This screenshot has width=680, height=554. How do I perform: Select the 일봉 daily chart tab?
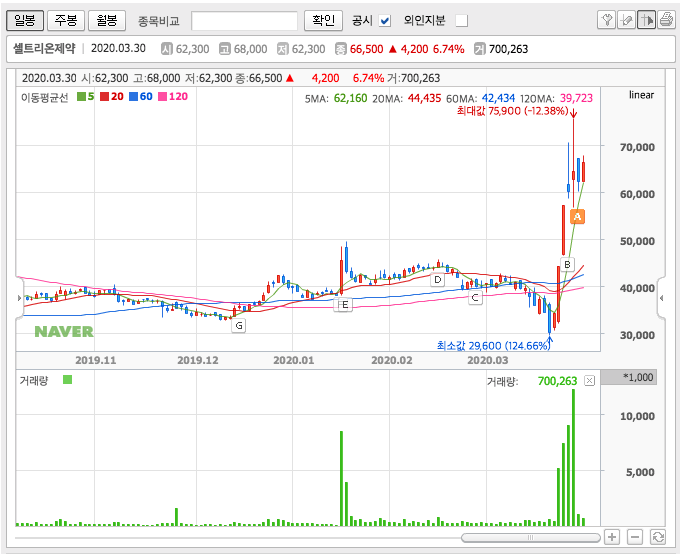tap(25, 20)
